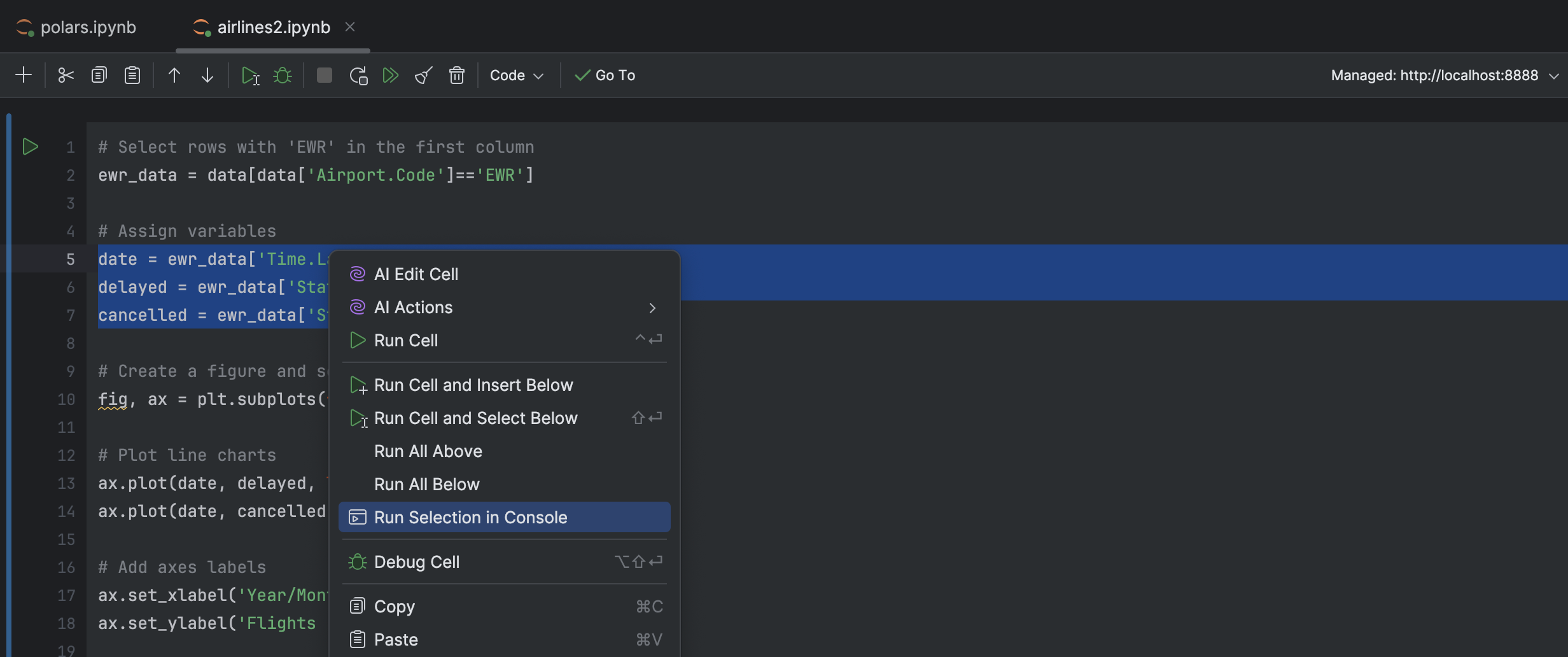Viewport: 1568px width, 657px height.
Task: Move cell down with arrow icon
Action: pos(207,75)
